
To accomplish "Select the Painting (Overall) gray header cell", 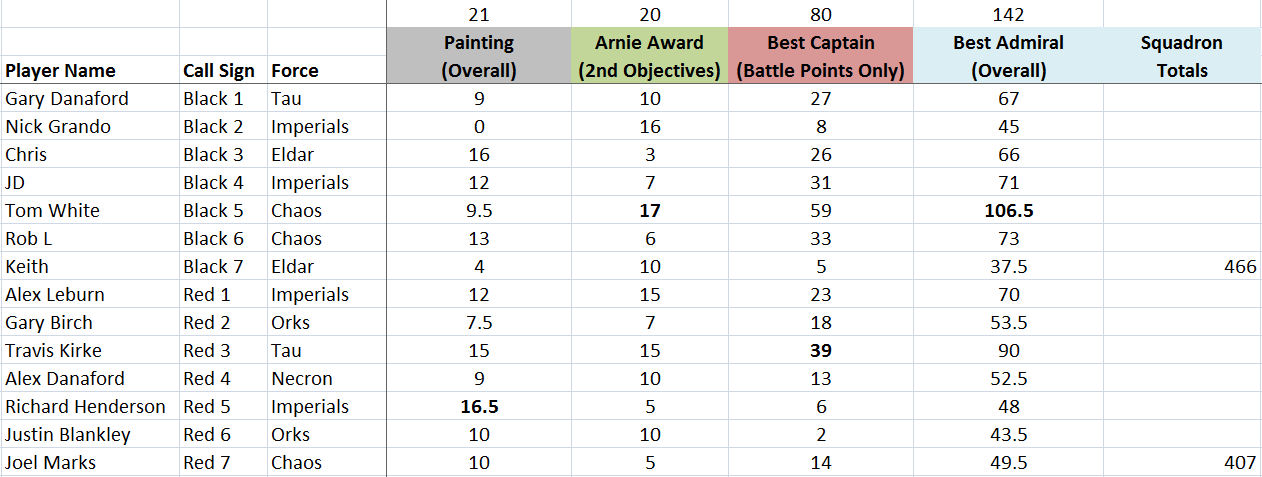I will tap(478, 56).
